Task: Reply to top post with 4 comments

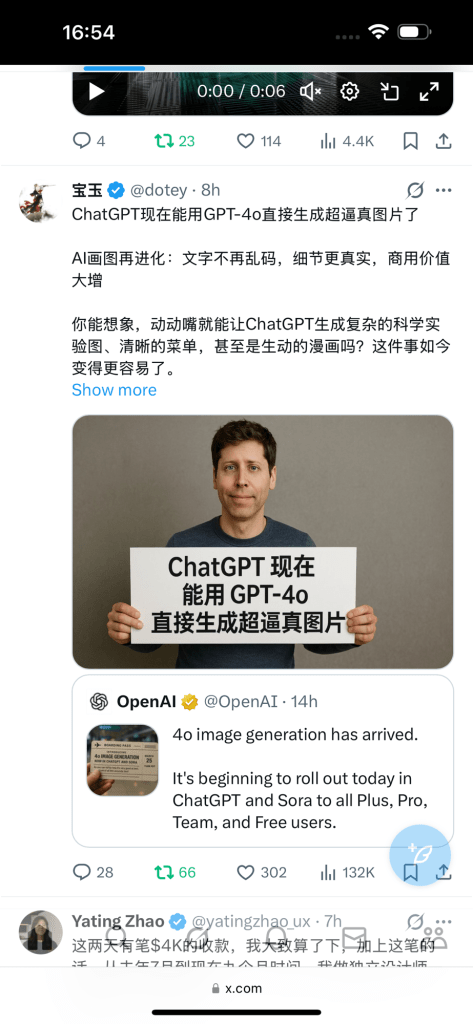Action: click(x=89, y=141)
